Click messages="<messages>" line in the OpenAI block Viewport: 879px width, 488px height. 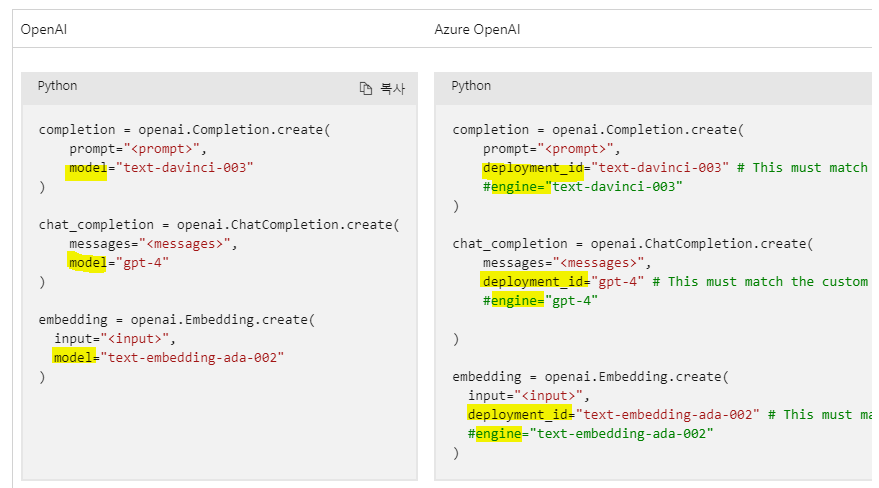click(153, 244)
